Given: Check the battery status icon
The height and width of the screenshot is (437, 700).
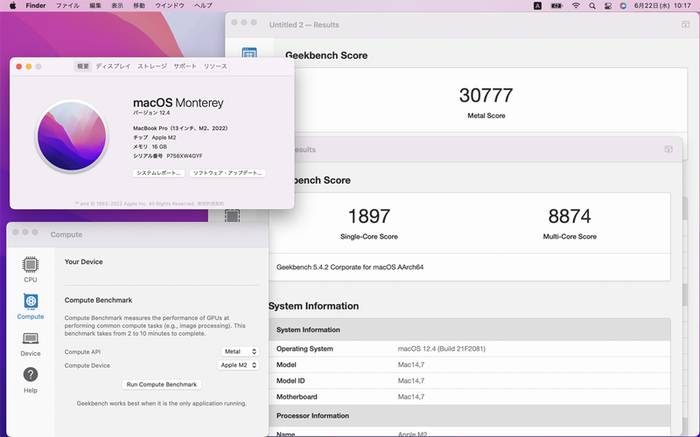Looking at the screenshot, I should 557,5.
